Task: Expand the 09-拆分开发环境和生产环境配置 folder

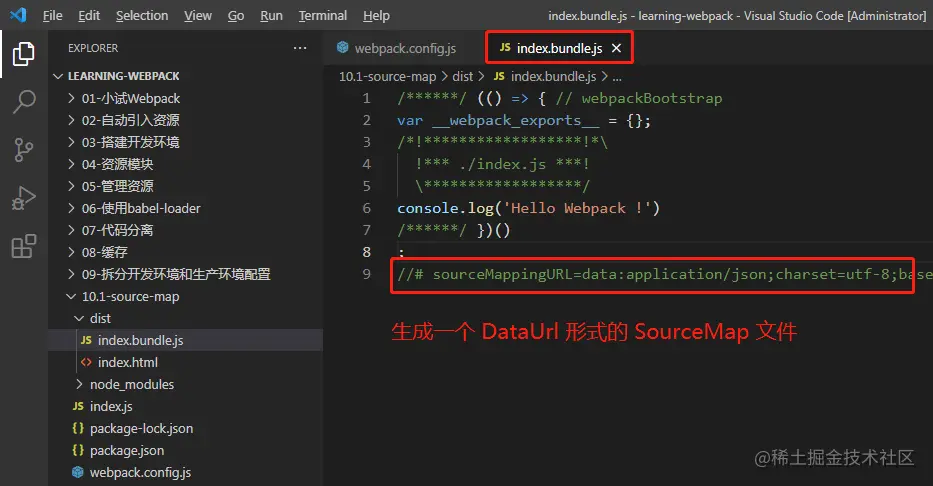Action: pos(71,274)
